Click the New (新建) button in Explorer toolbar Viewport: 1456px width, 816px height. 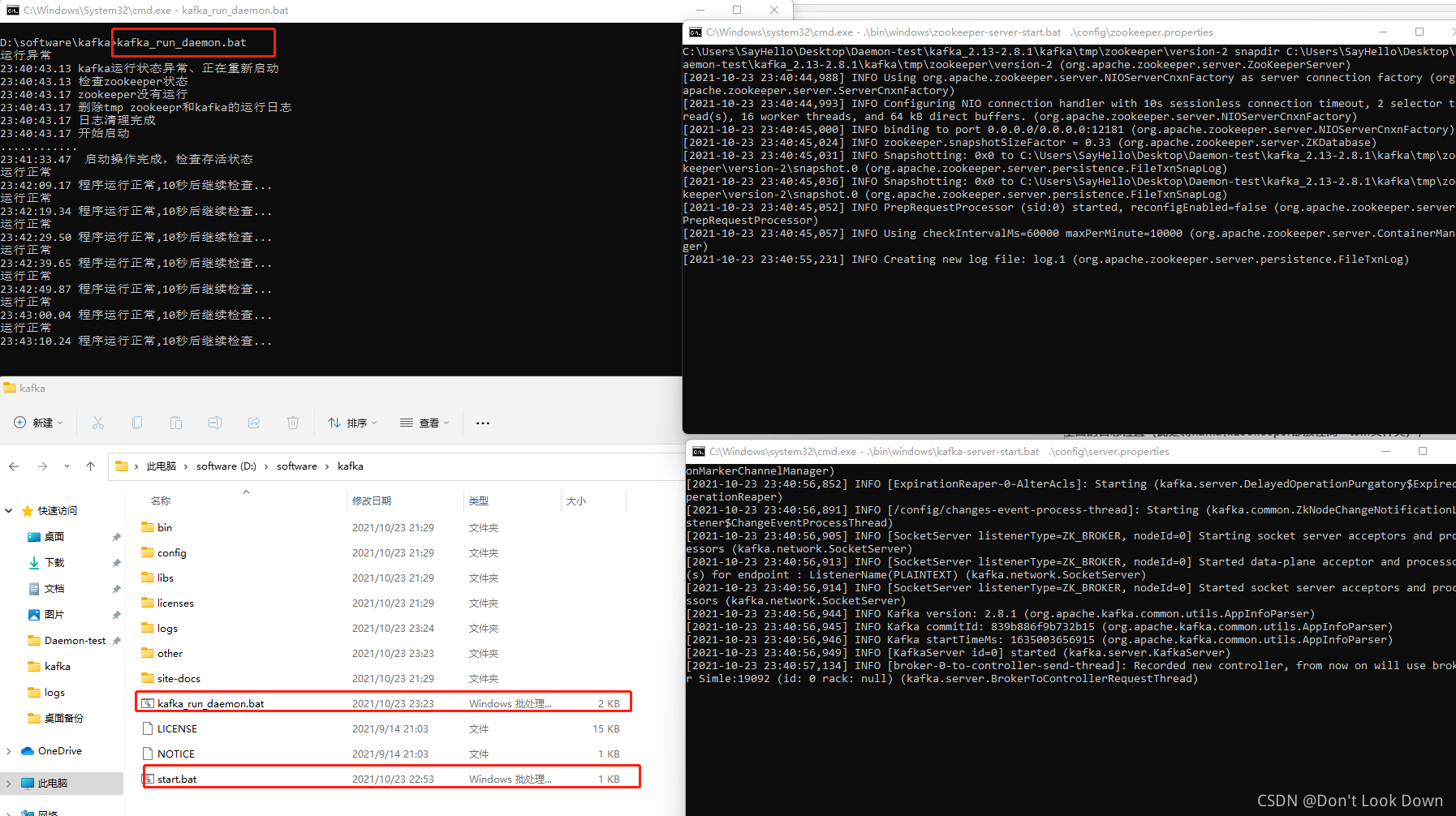(x=38, y=423)
